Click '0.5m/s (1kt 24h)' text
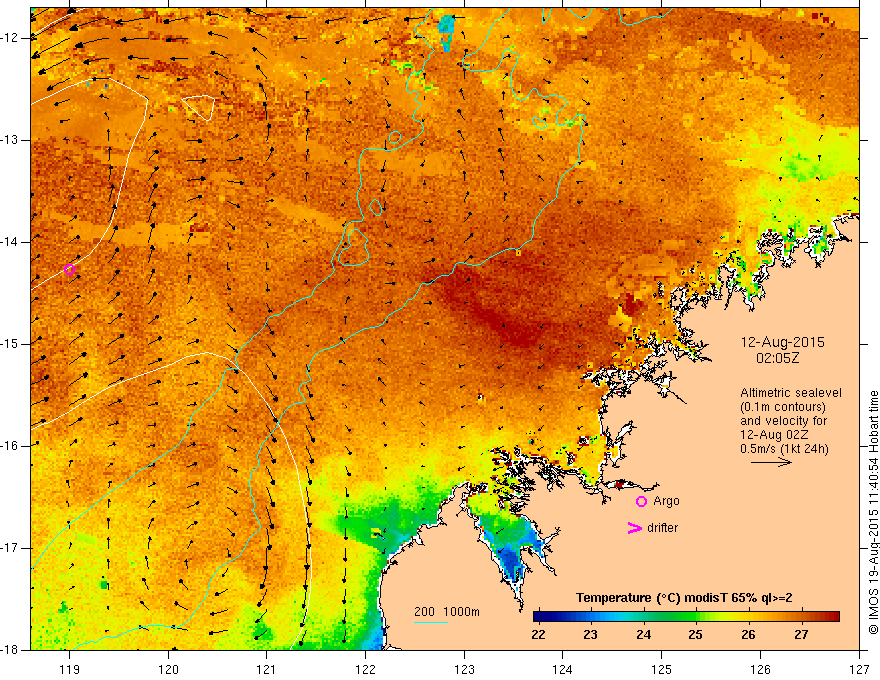The image size is (880, 680). point(784,449)
